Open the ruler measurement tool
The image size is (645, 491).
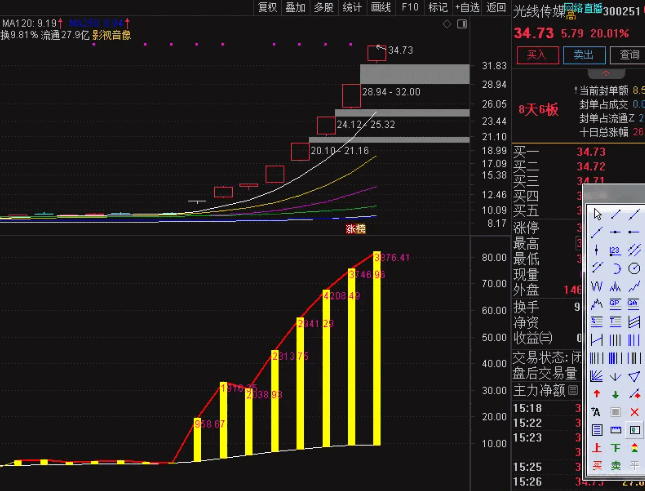pos(615,430)
